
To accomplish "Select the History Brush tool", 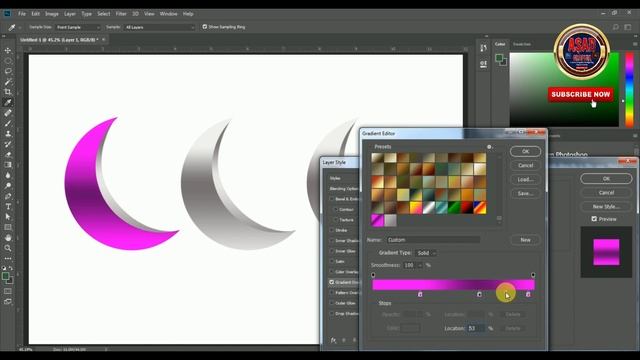I will [8, 144].
